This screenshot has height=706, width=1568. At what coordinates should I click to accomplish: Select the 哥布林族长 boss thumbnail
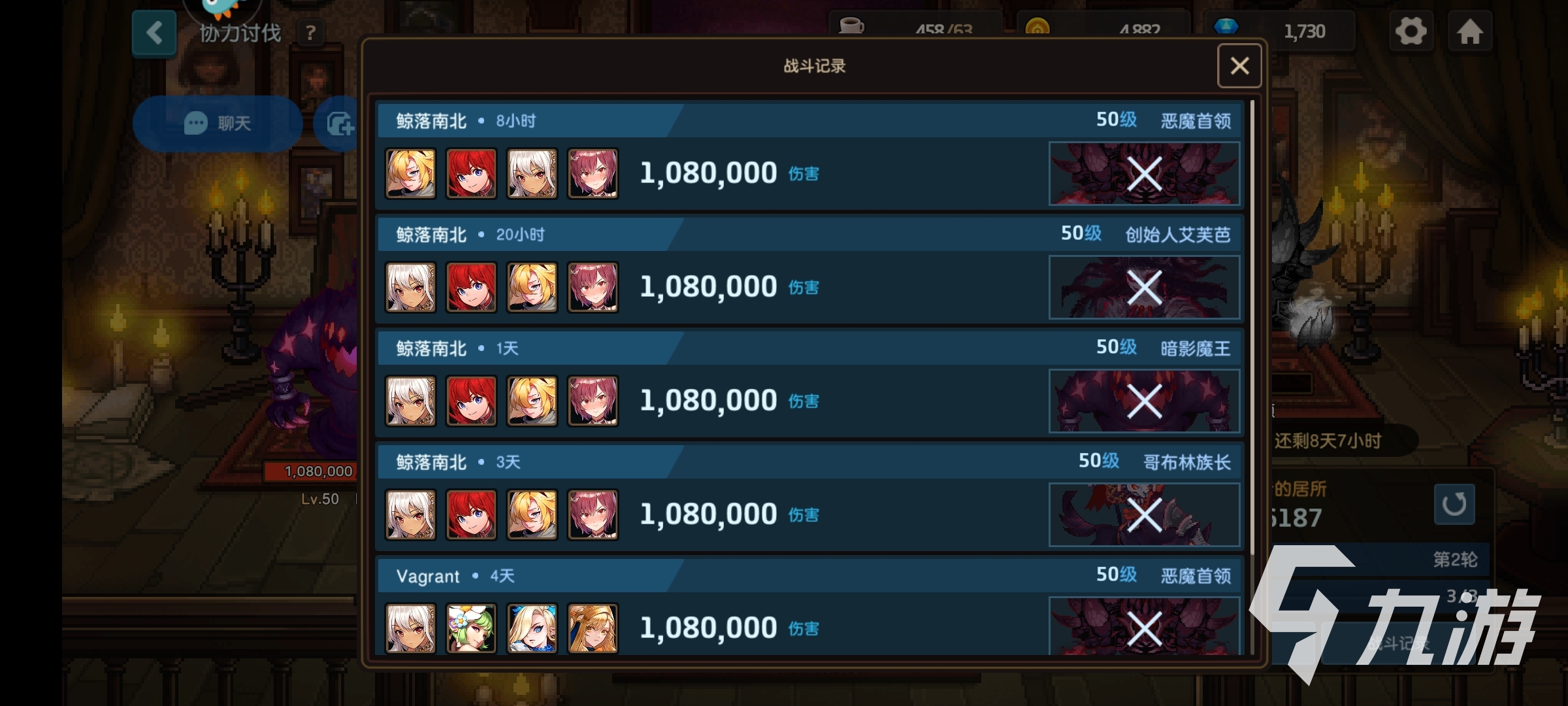1144,514
